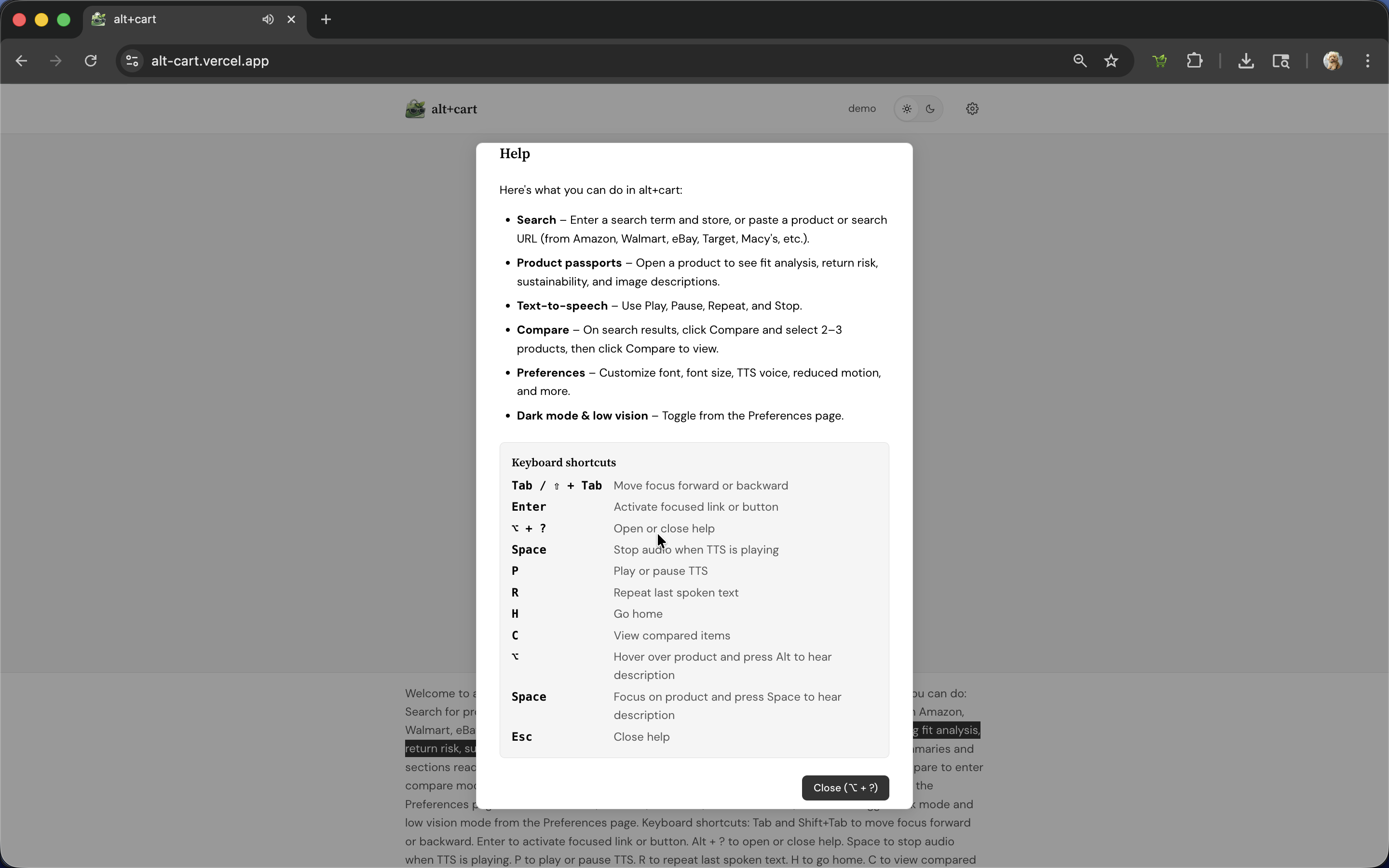This screenshot has width=1389, height=868.
Task: Click the tab audio speaker icon
Action: [x=268, y=19]
